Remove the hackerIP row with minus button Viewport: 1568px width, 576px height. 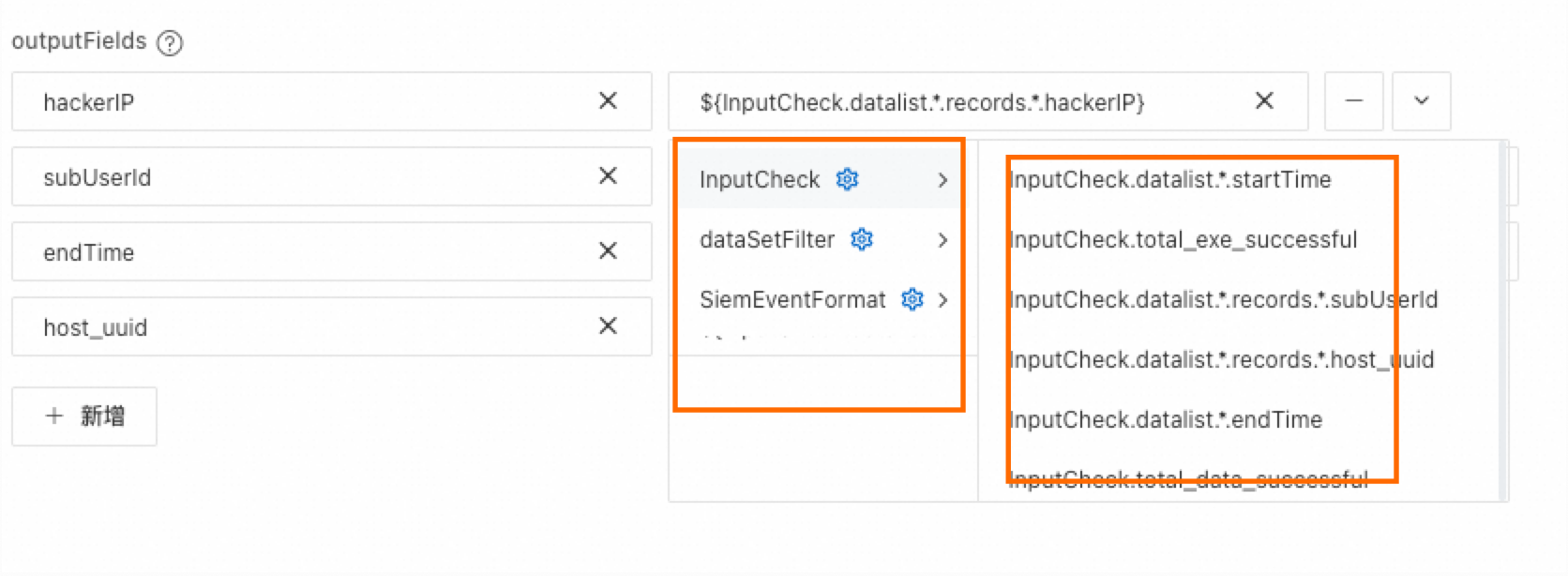tap(1353, 101)
